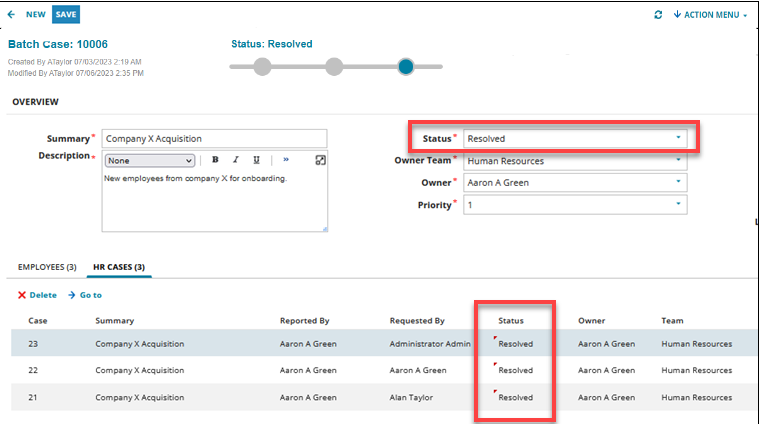
Task: Click the Go to link
Action: 85,295
